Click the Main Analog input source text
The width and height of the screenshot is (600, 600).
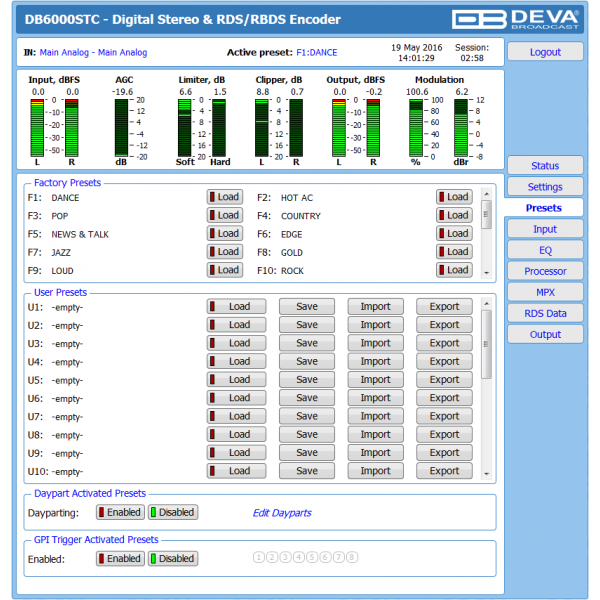pos(93,52)
